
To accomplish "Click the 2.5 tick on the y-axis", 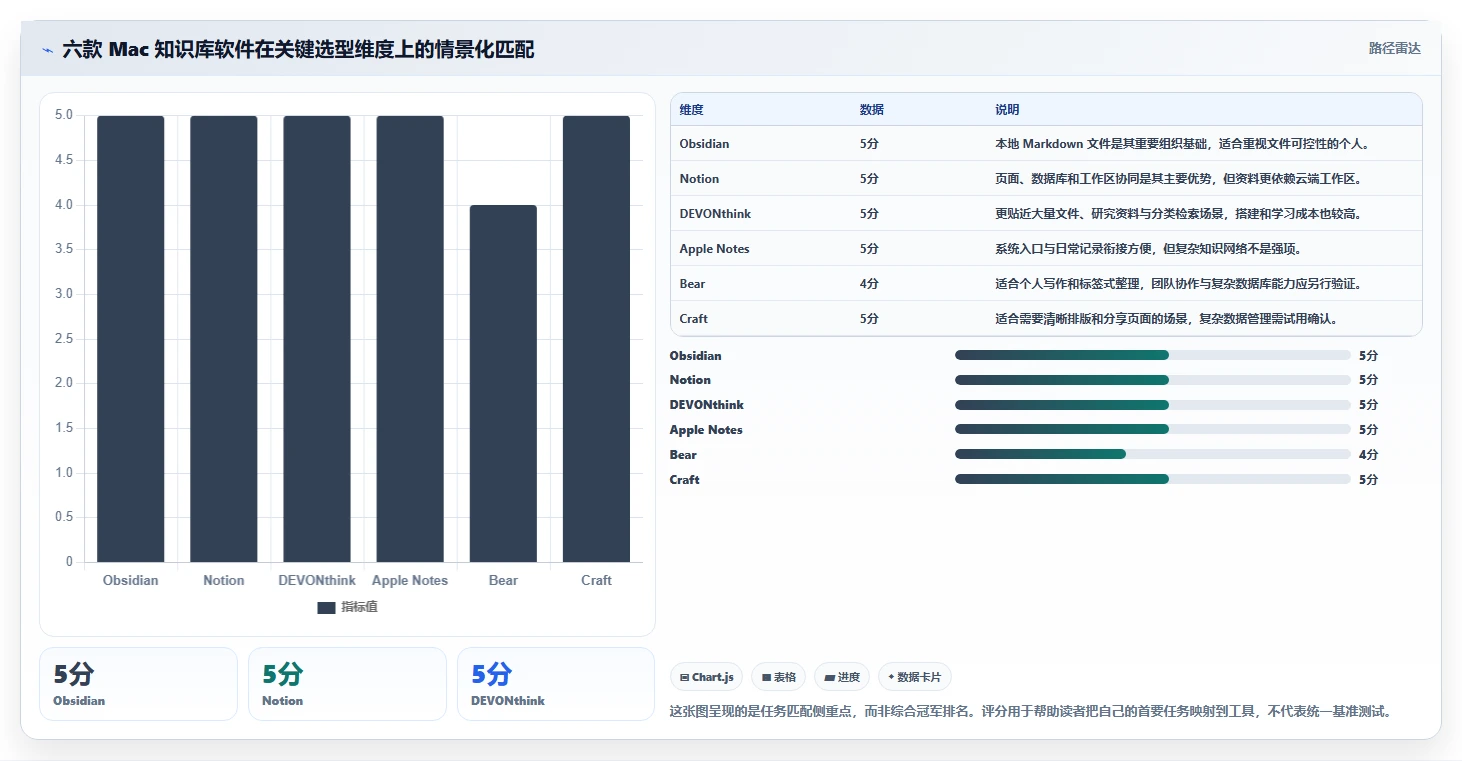I will pos(64,339).
